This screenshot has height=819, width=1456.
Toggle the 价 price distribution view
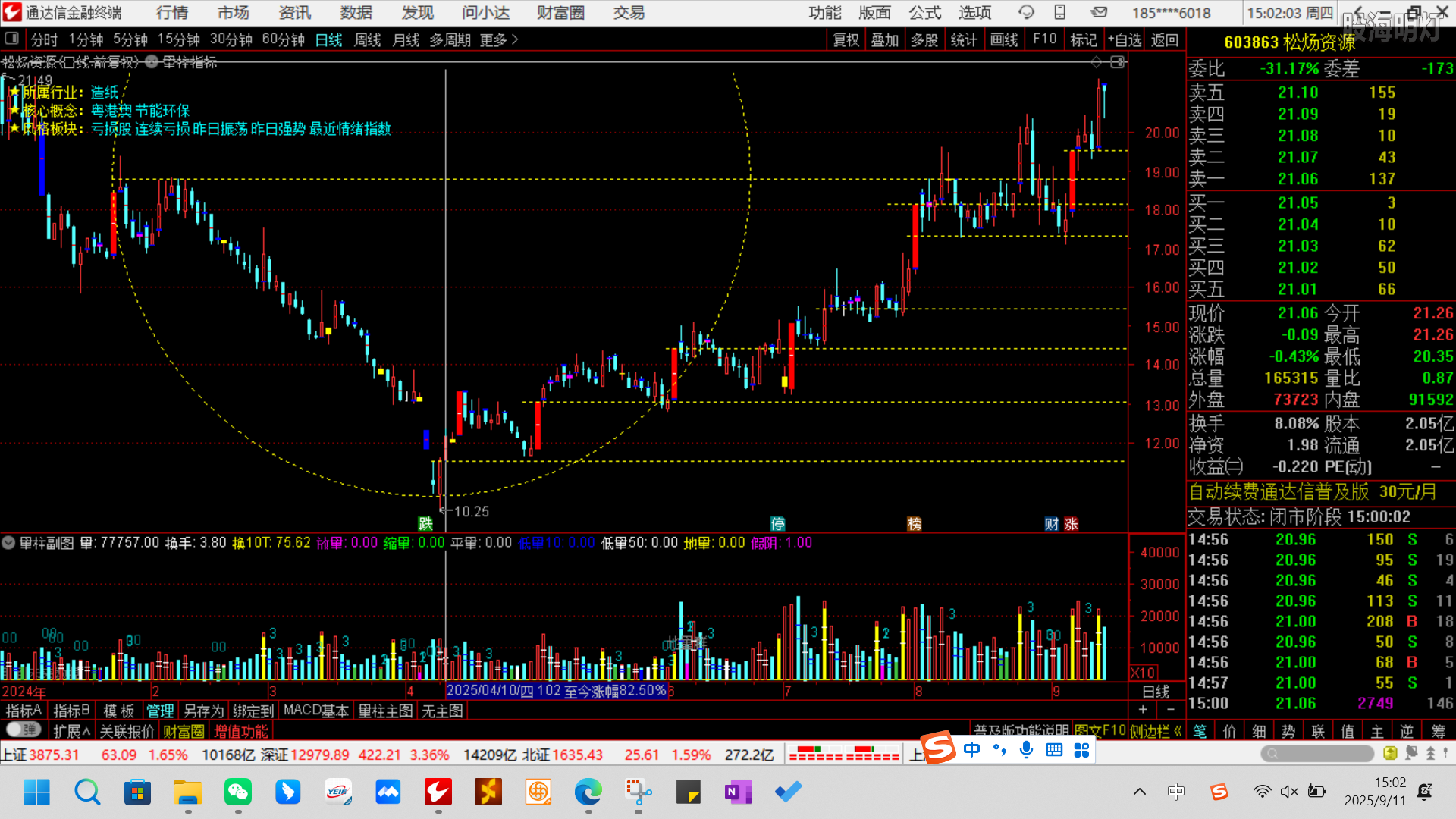coord(1230,731)
